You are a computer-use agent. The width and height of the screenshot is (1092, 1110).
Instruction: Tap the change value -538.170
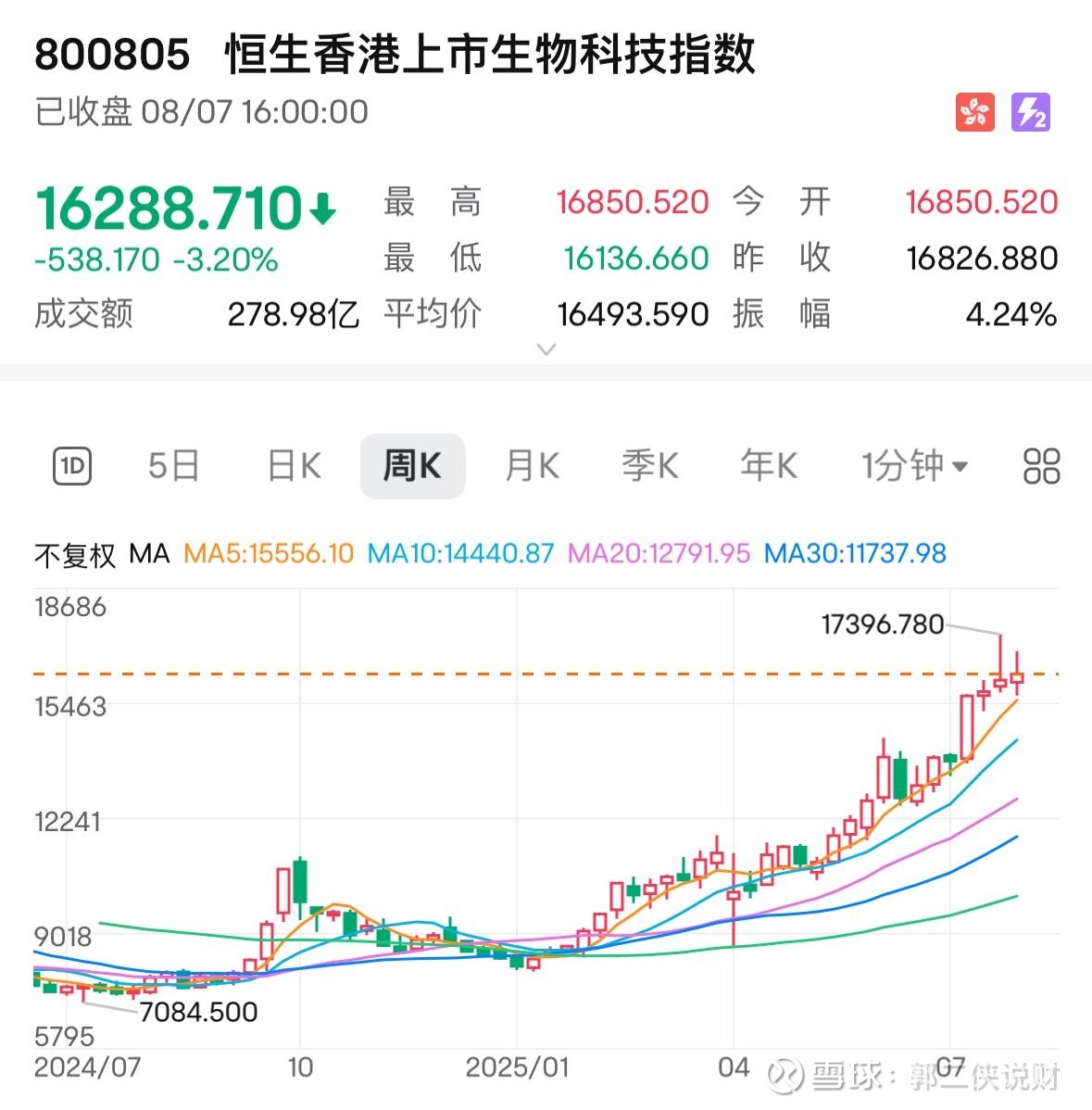(x=97, y=259)
